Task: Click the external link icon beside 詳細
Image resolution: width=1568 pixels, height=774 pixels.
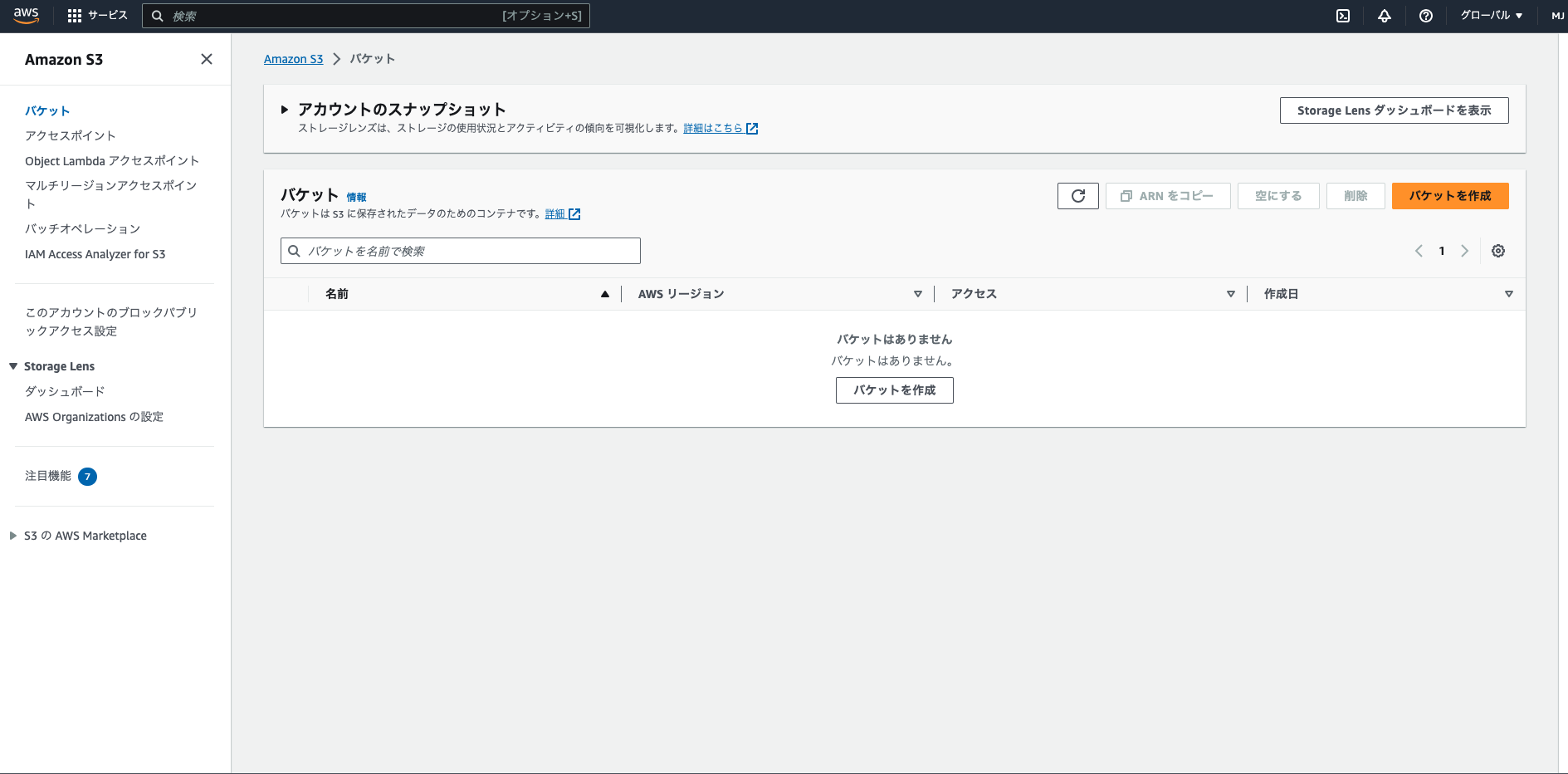Action: 574,214
